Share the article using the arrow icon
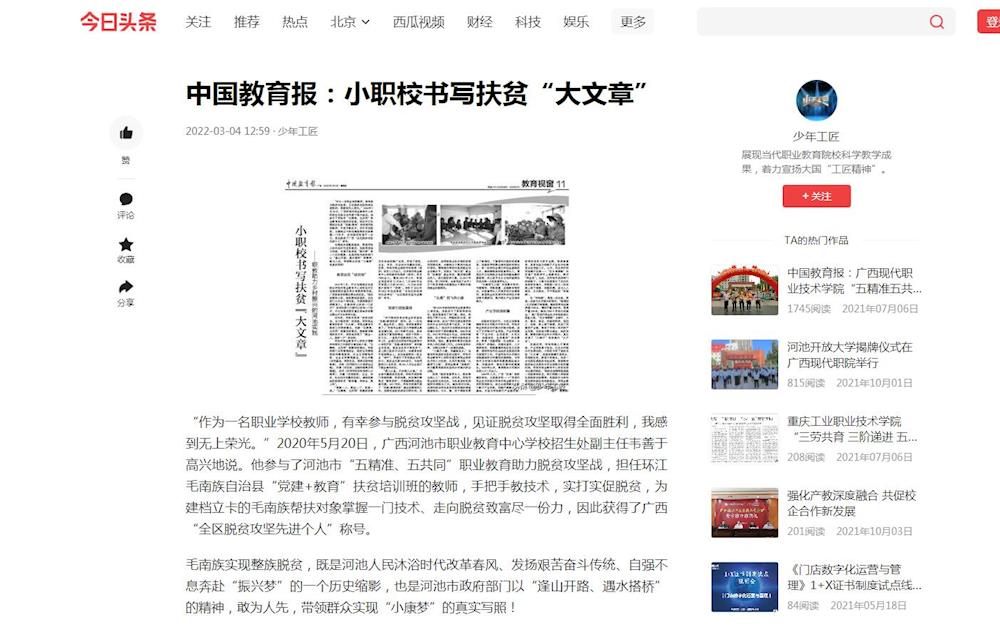Viewport: 1000px width, 627px height. coord(126,288)
